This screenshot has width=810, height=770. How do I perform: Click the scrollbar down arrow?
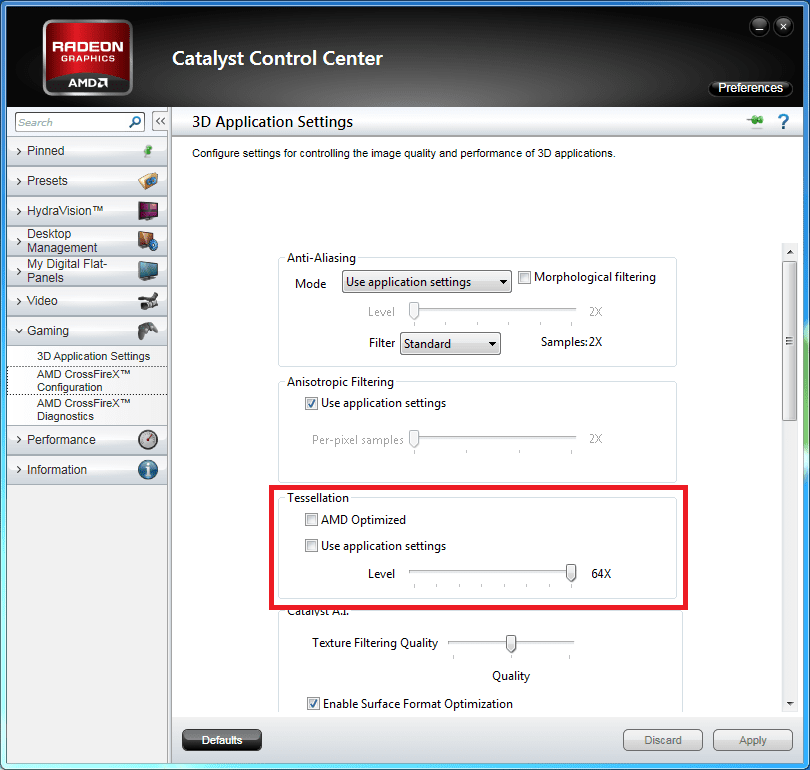(789, 704)
